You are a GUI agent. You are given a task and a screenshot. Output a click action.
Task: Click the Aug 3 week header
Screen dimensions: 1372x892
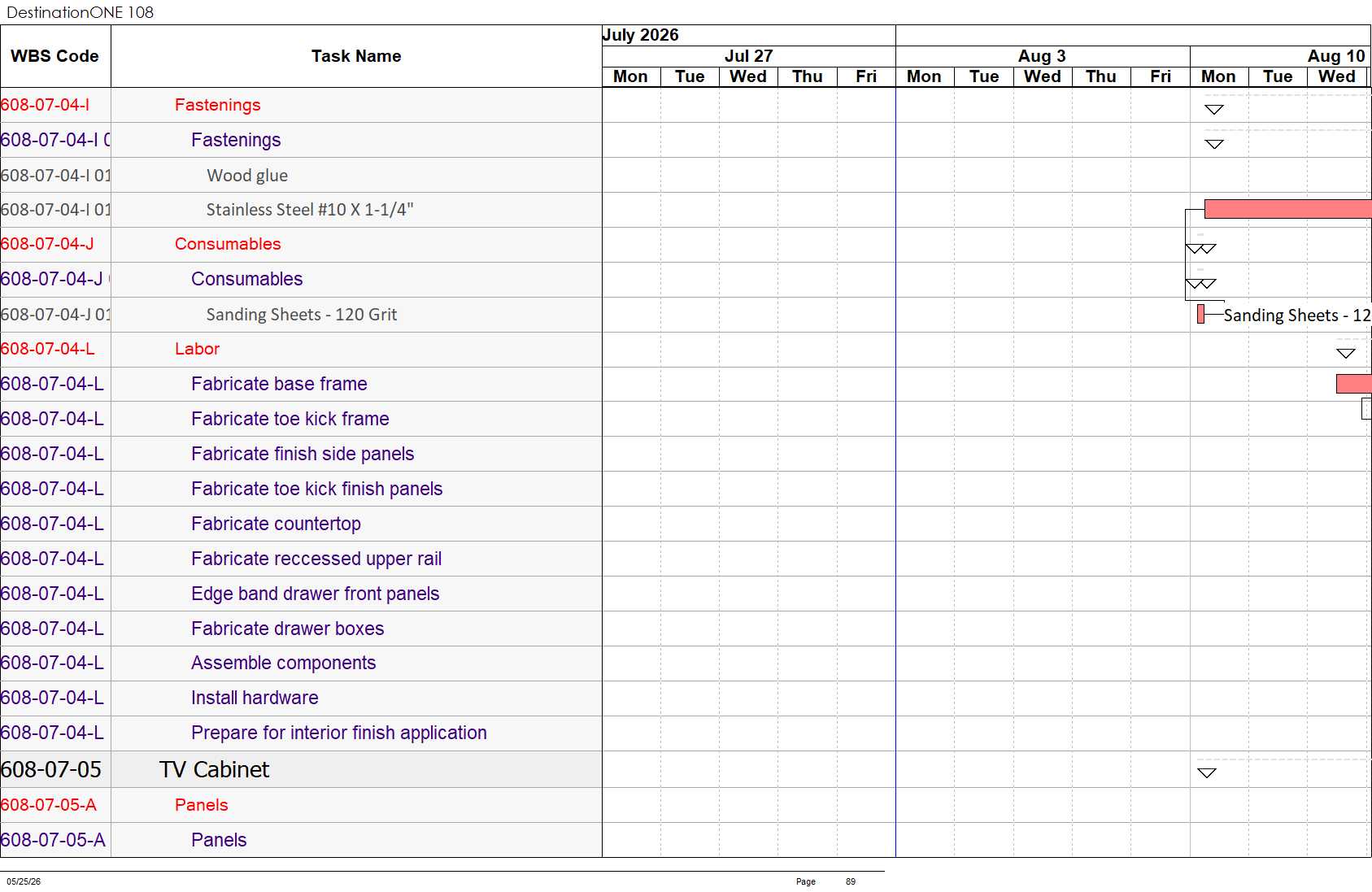pyautogui.click(x=1042, y=56)
